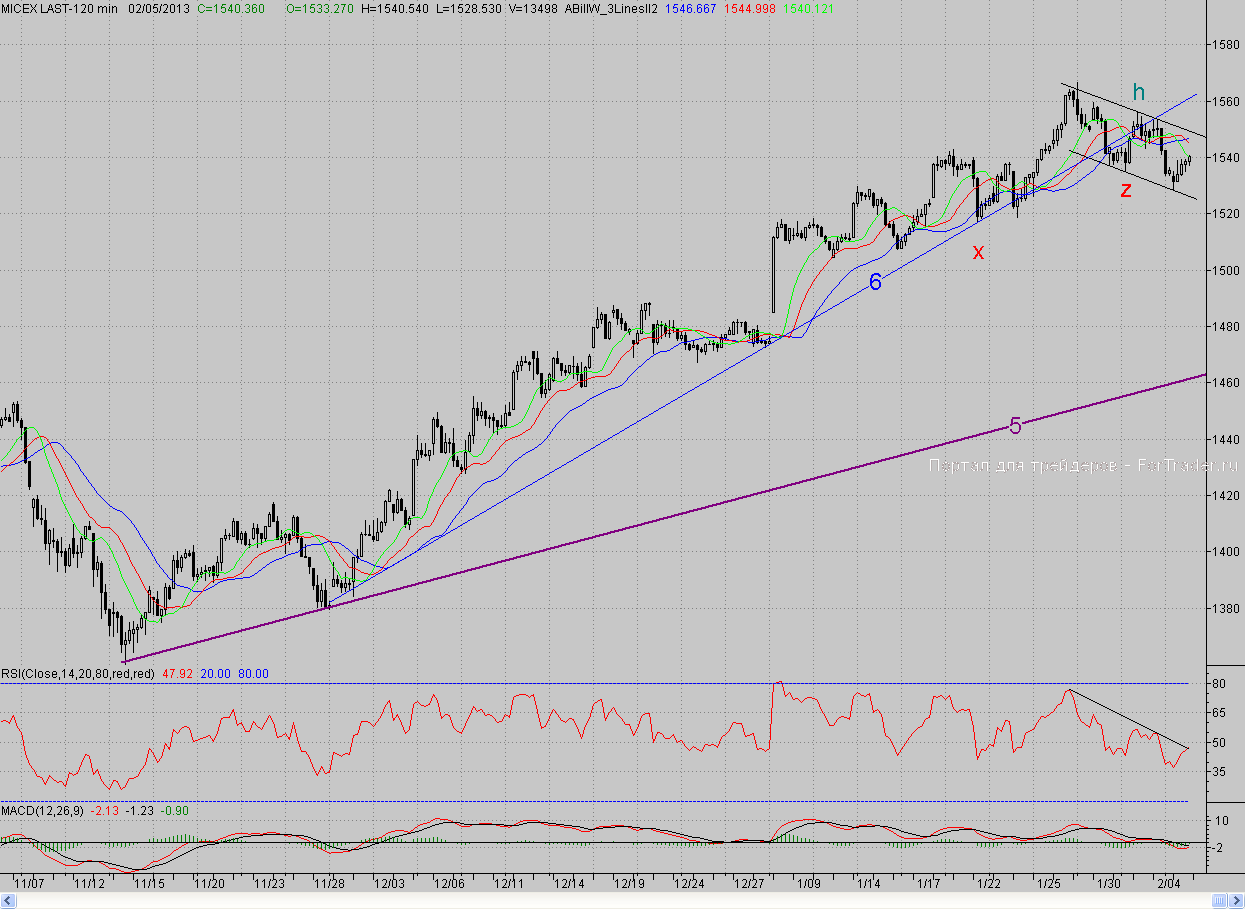The image size is (1245, 909).
Task: Click the RSI current value 47.92
Action: tap(176, 675)
